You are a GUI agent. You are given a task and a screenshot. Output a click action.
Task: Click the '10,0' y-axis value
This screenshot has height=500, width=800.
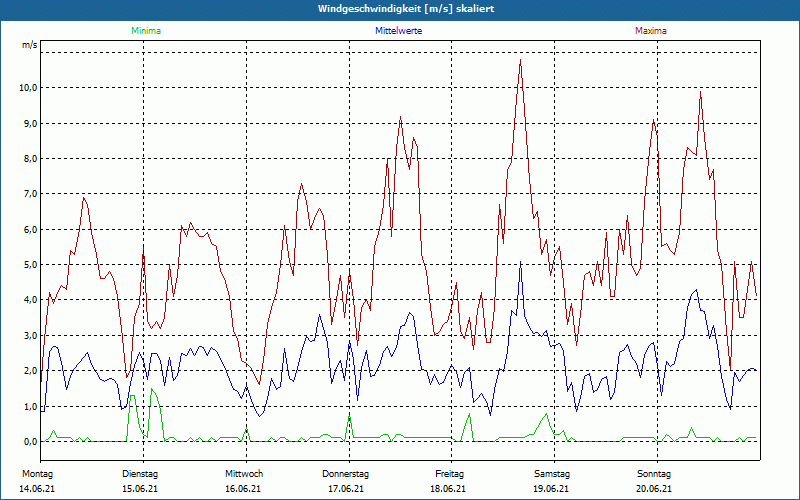click(x=29, y=88)
